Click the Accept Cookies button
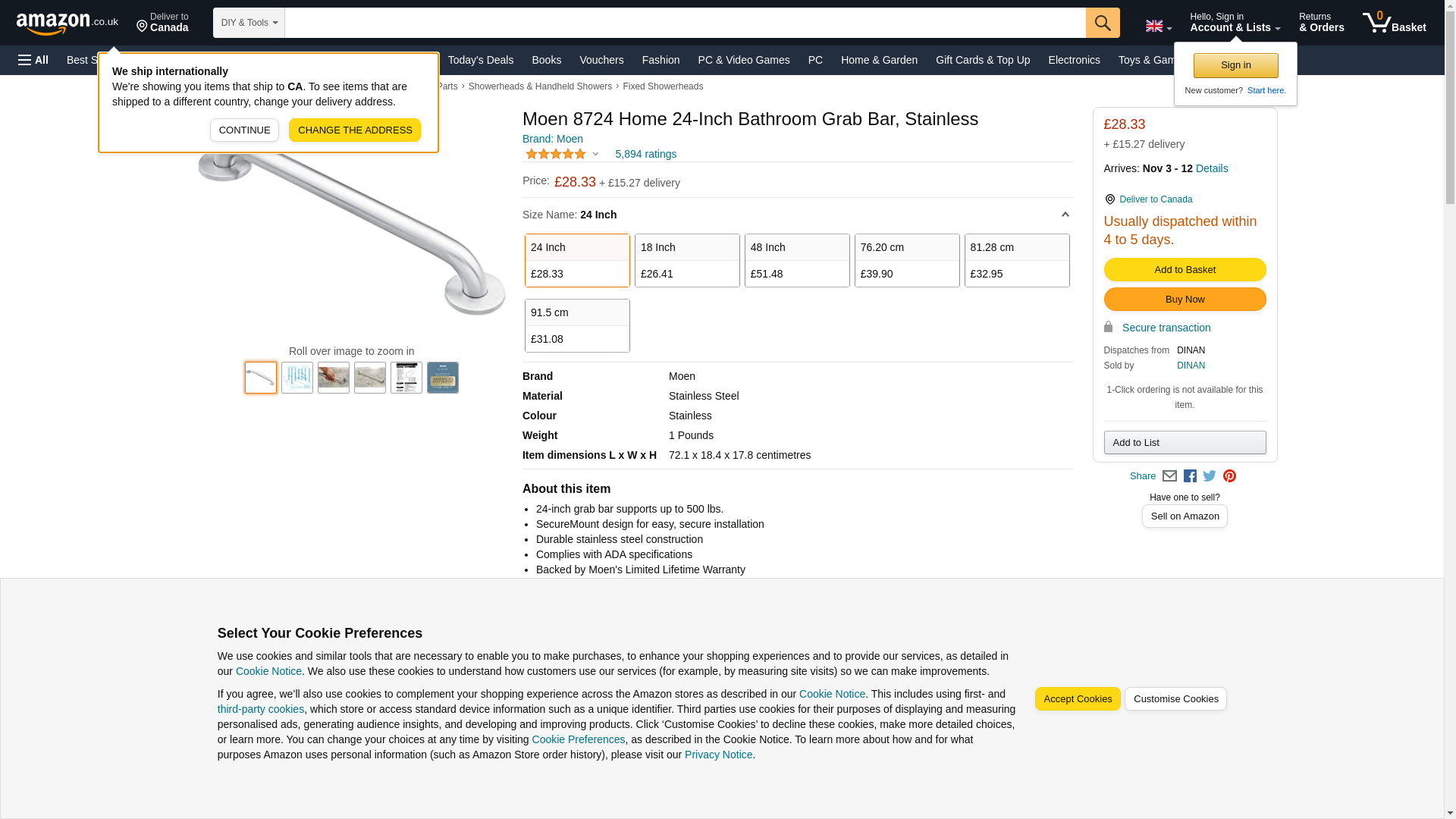1456x819 pixels. (1077, 698)
